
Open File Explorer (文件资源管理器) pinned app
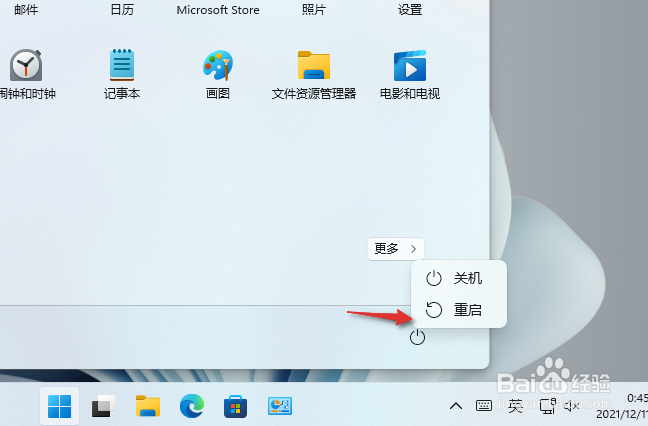[314, 74]
